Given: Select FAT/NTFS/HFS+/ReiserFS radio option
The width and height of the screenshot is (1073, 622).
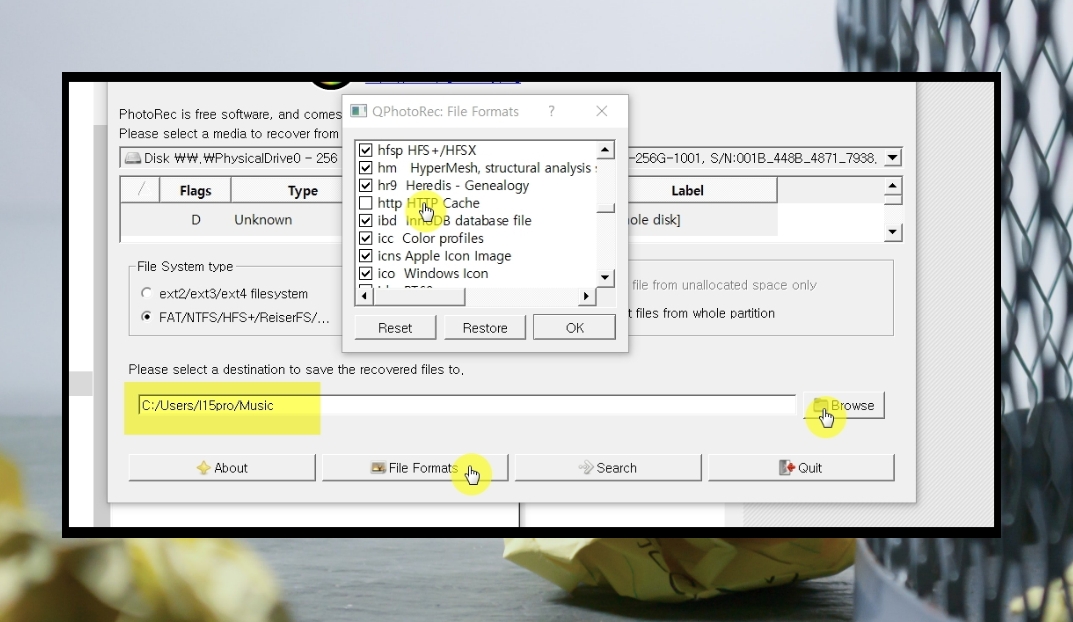Looking at the screenshot, I should [x=146, y=317].
